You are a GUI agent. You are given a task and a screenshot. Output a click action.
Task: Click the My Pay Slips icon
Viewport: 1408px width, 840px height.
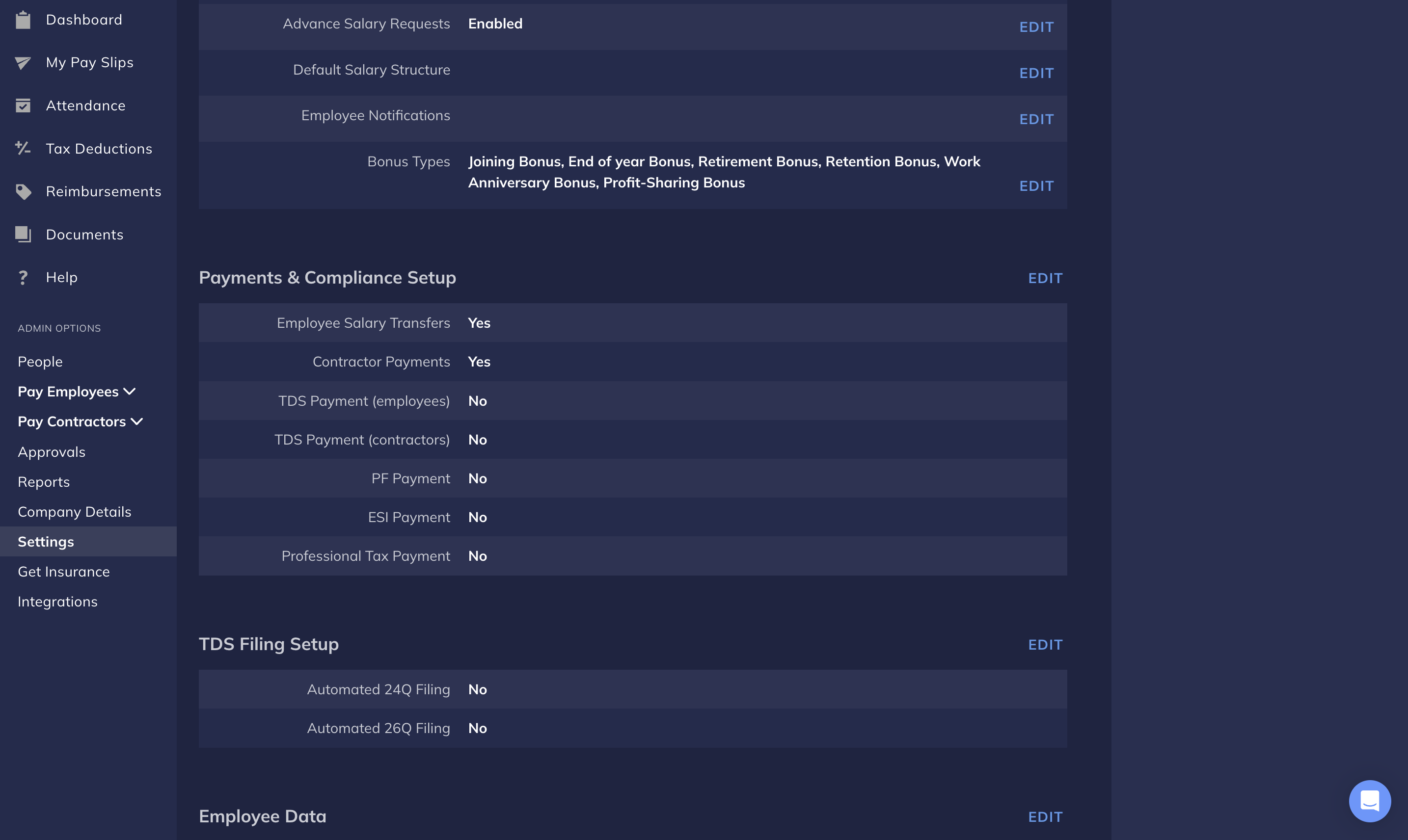click(22, 62)
